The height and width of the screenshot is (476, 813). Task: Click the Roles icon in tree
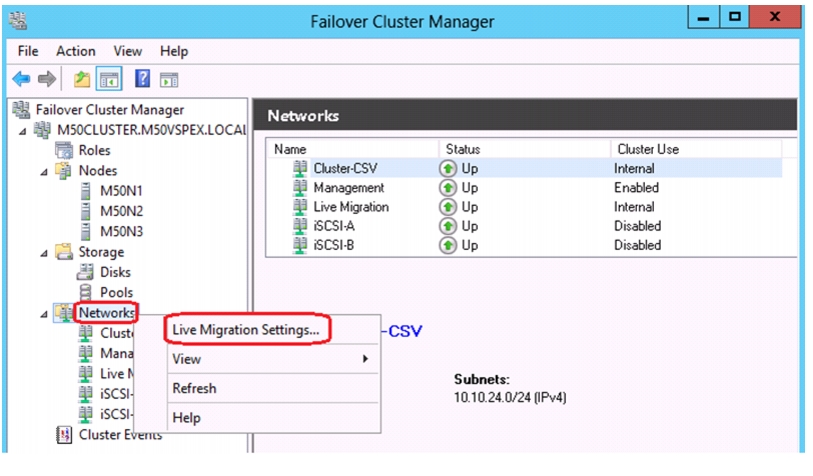64,150
